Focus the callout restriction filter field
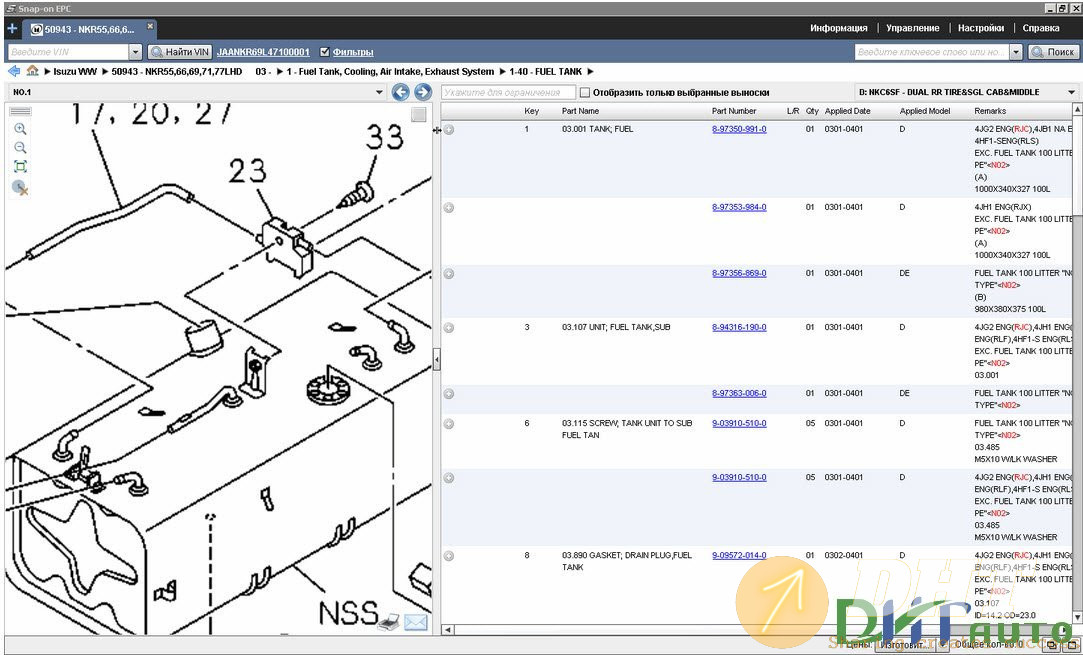This screenshot has width=1083, height=655. pyautogui.click(x=508, y=92)
